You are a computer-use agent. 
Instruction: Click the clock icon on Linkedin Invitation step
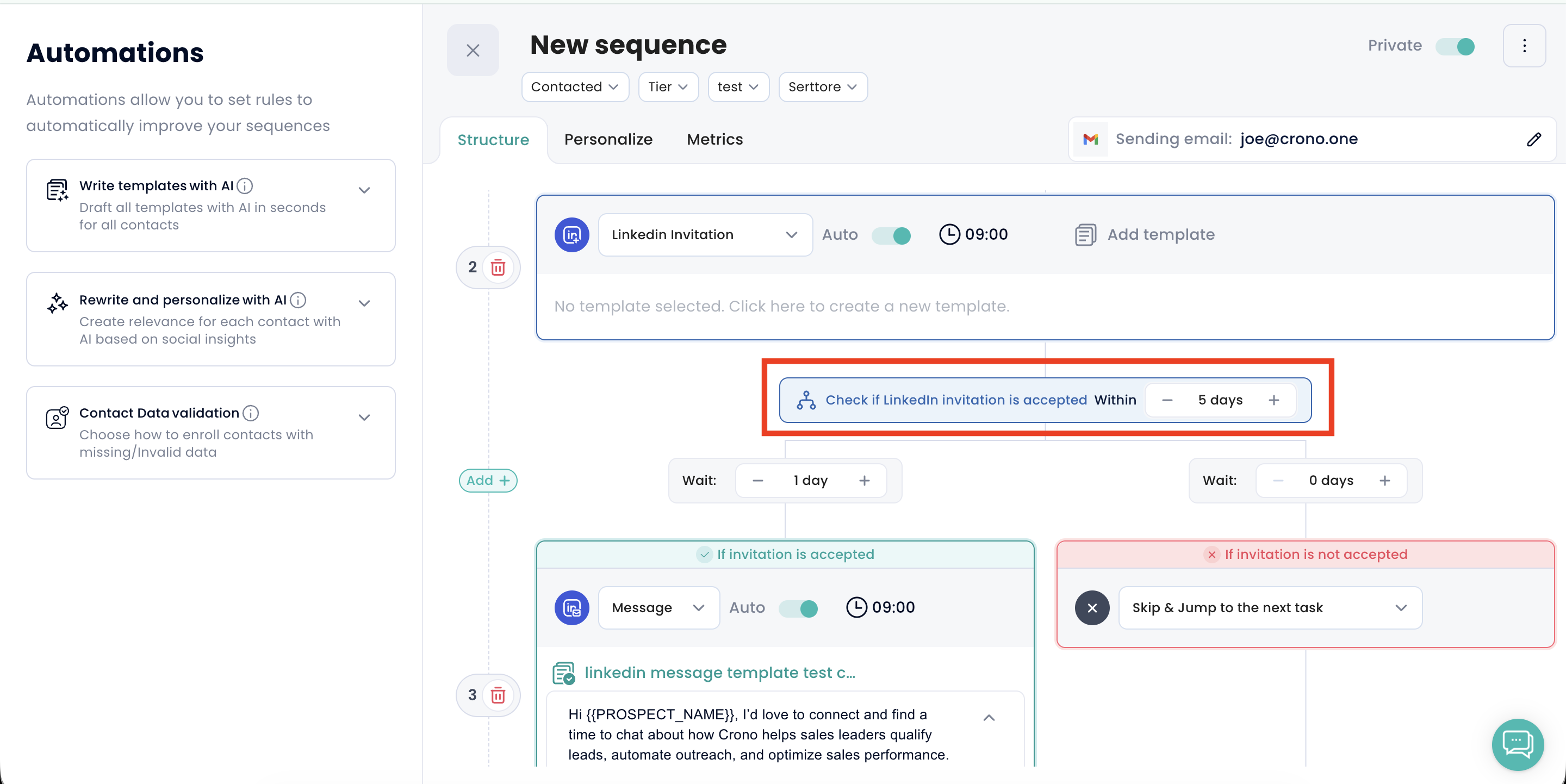[x=949, y=234]
